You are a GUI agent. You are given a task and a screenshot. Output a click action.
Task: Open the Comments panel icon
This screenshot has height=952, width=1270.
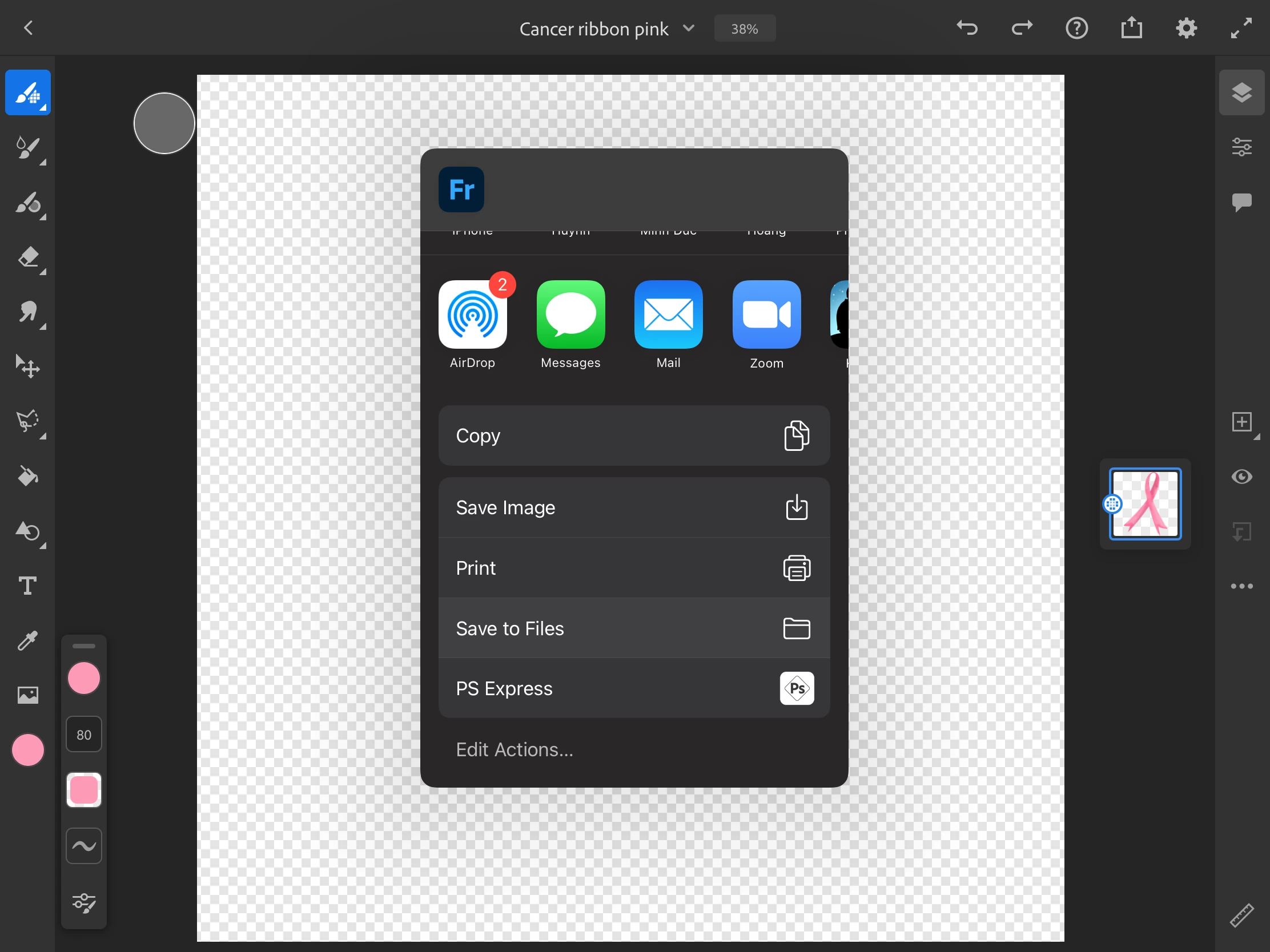click(1241, 202)
